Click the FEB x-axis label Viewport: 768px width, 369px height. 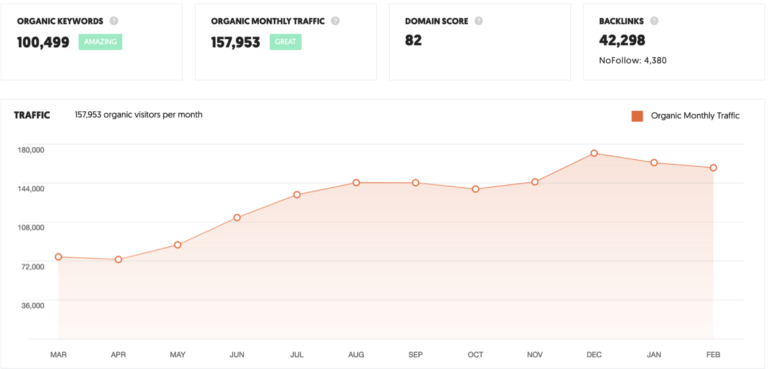point(714,354)
